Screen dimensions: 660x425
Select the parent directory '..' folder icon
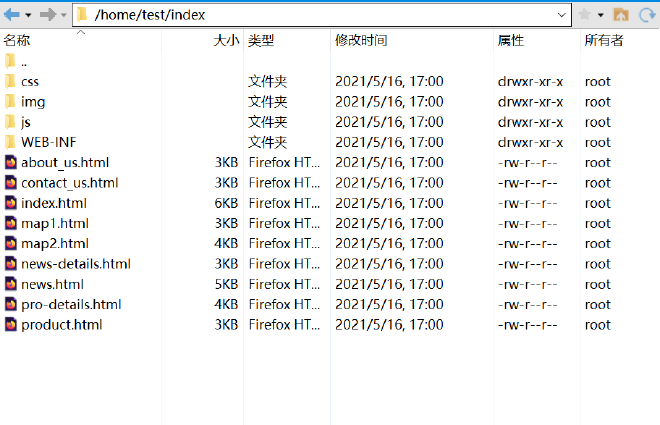pos(10,61)
